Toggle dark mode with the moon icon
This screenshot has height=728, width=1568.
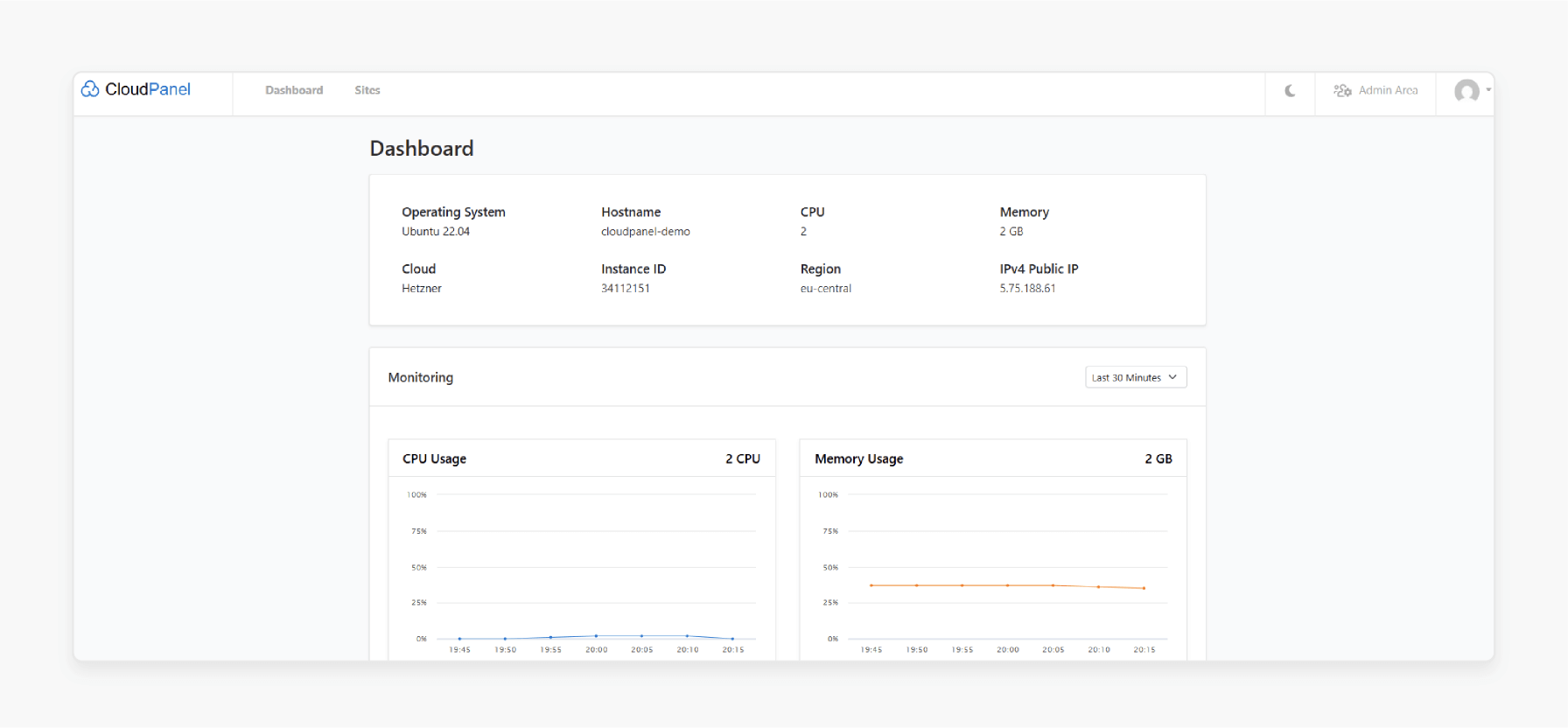pos(1290,90)
